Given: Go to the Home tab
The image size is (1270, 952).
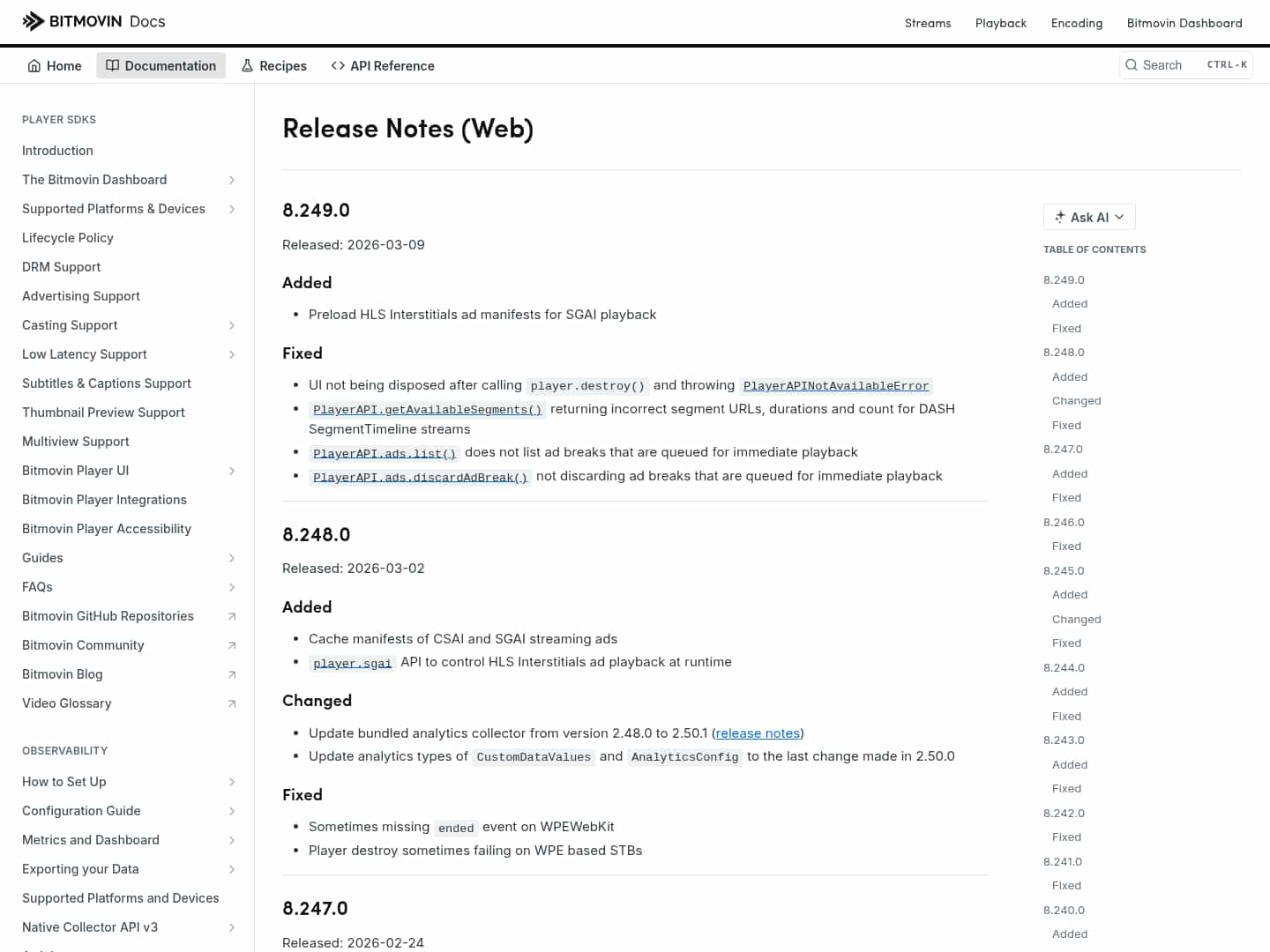Looking at the screenshot, I should pos(55,65).
